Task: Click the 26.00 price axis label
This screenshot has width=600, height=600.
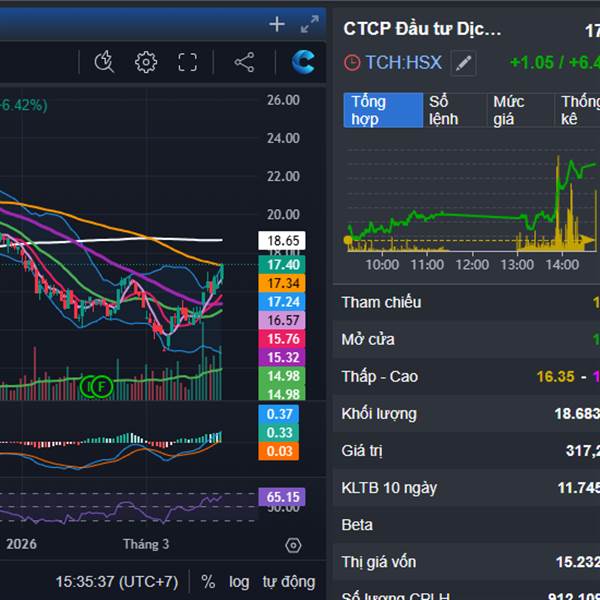Action: 283,100
